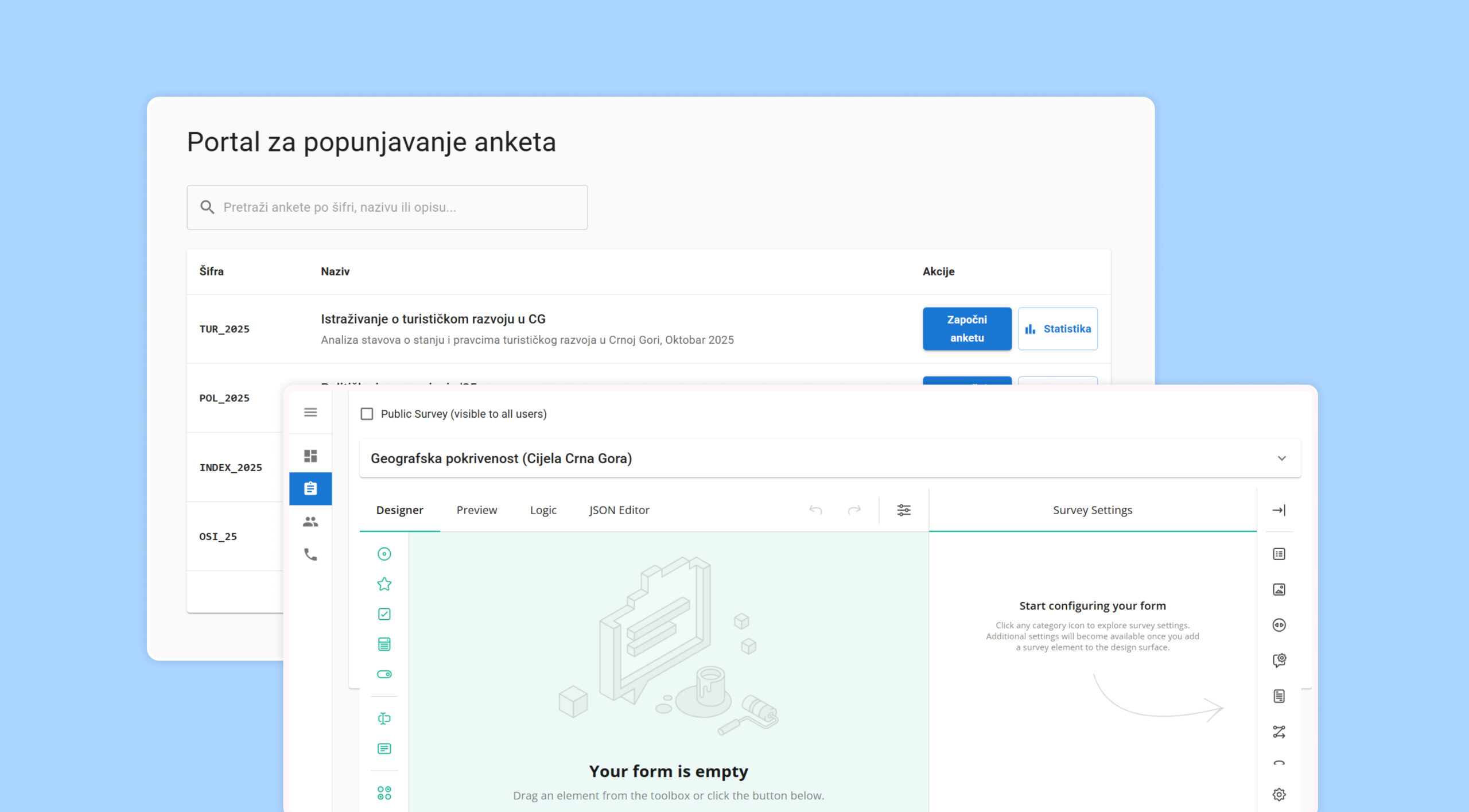Open the dashboard grid icon in sidebar
This screenshot has height=812, width=1469.
tap(310, 456)
